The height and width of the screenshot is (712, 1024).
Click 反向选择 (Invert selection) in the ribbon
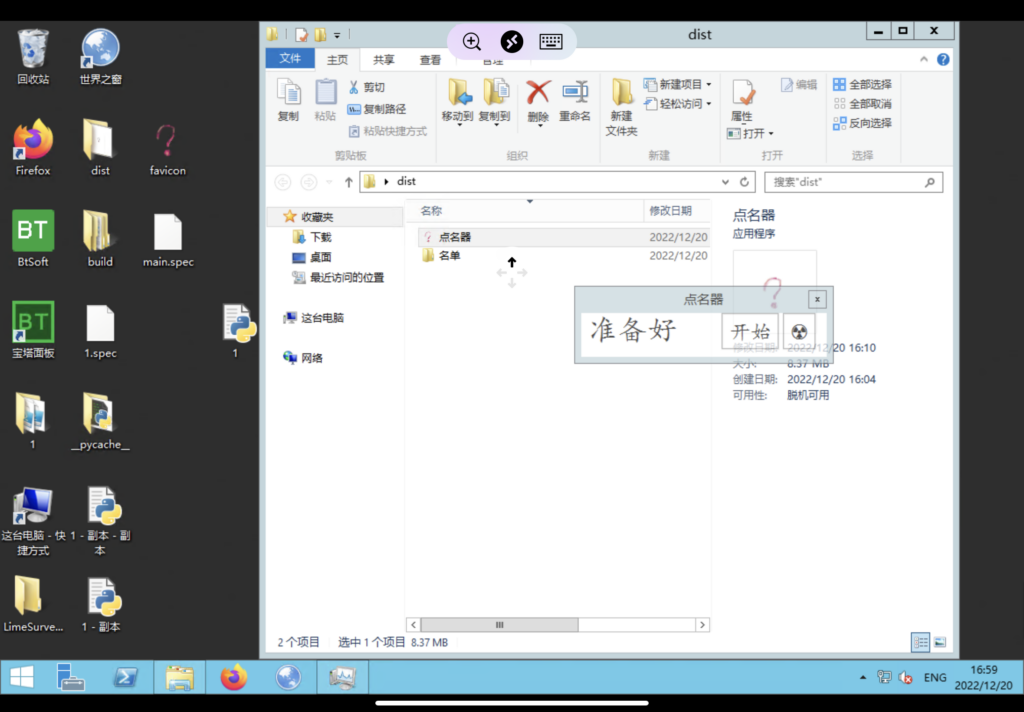tap(862, 123)
